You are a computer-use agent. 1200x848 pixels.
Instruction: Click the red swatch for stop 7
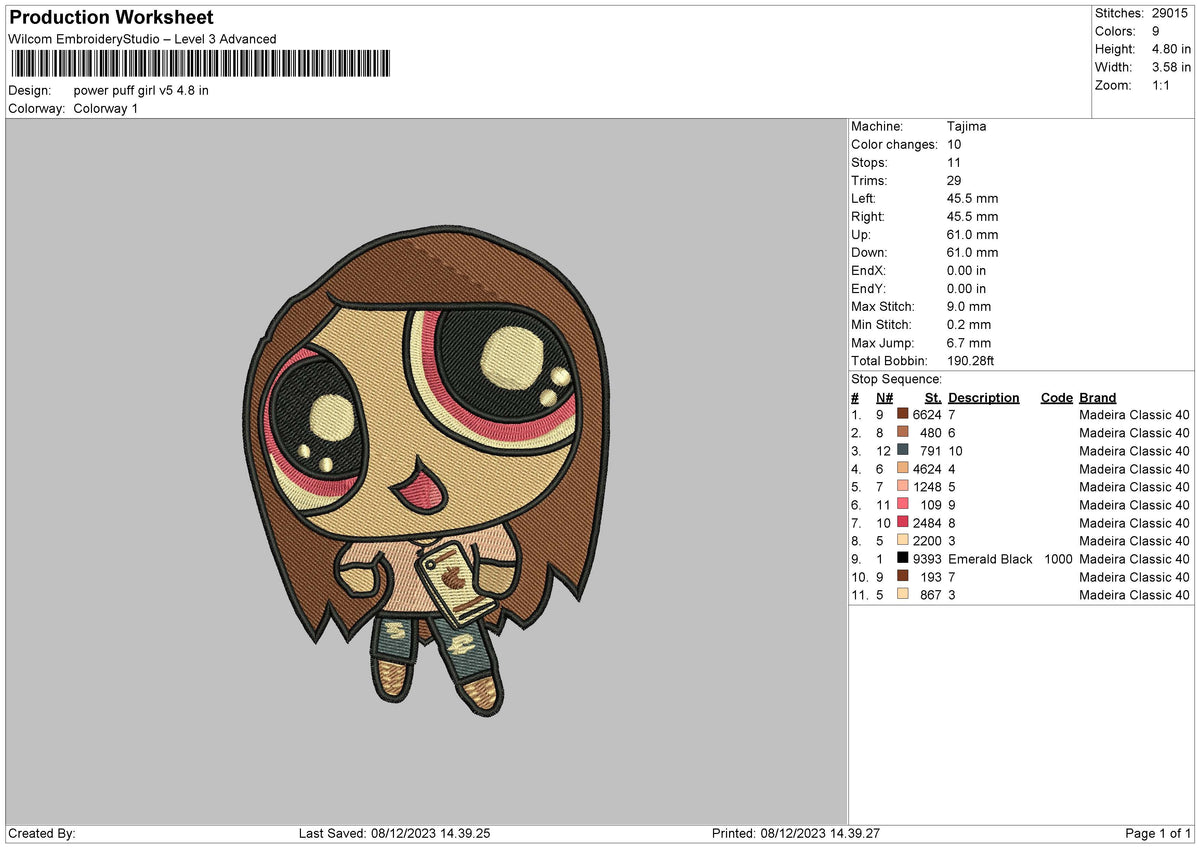pos(902,522)
